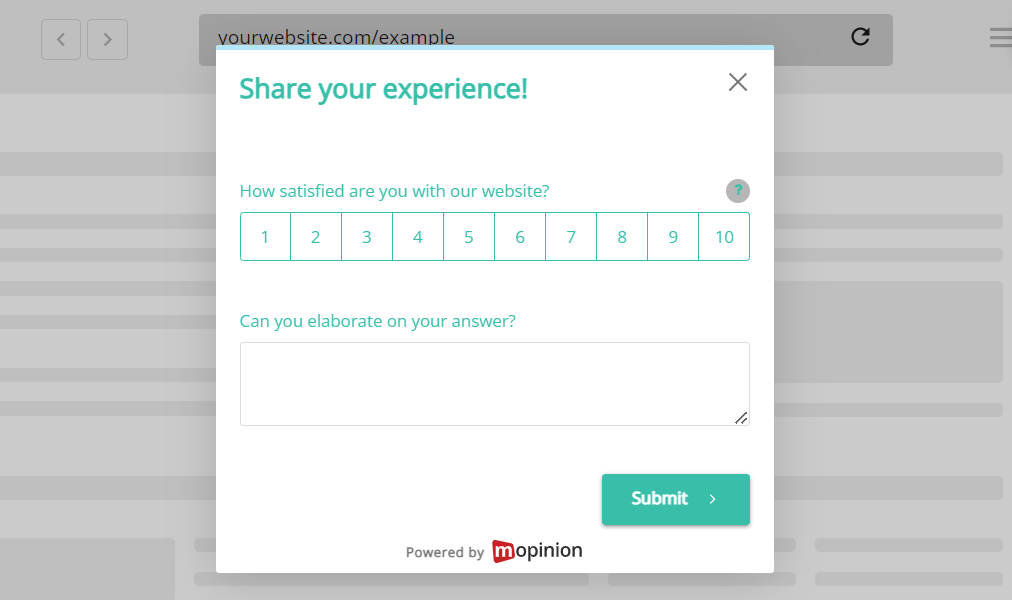Select rating 3 on the satisfaction scale
This screenshot has height=600, width=1012.
[x=367, y=236]
